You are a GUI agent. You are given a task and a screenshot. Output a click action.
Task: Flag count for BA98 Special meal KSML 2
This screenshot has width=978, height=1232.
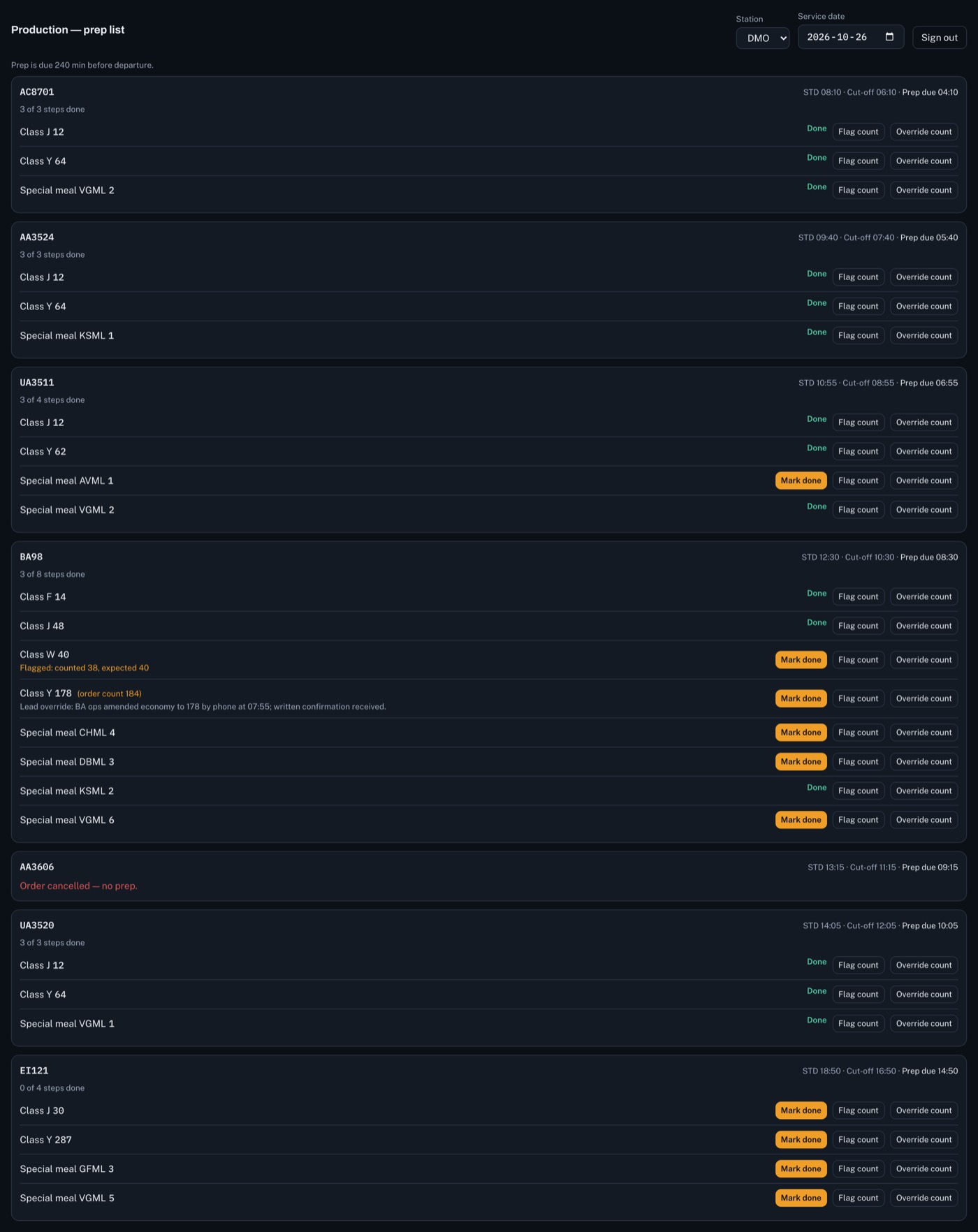pos(859,791)
